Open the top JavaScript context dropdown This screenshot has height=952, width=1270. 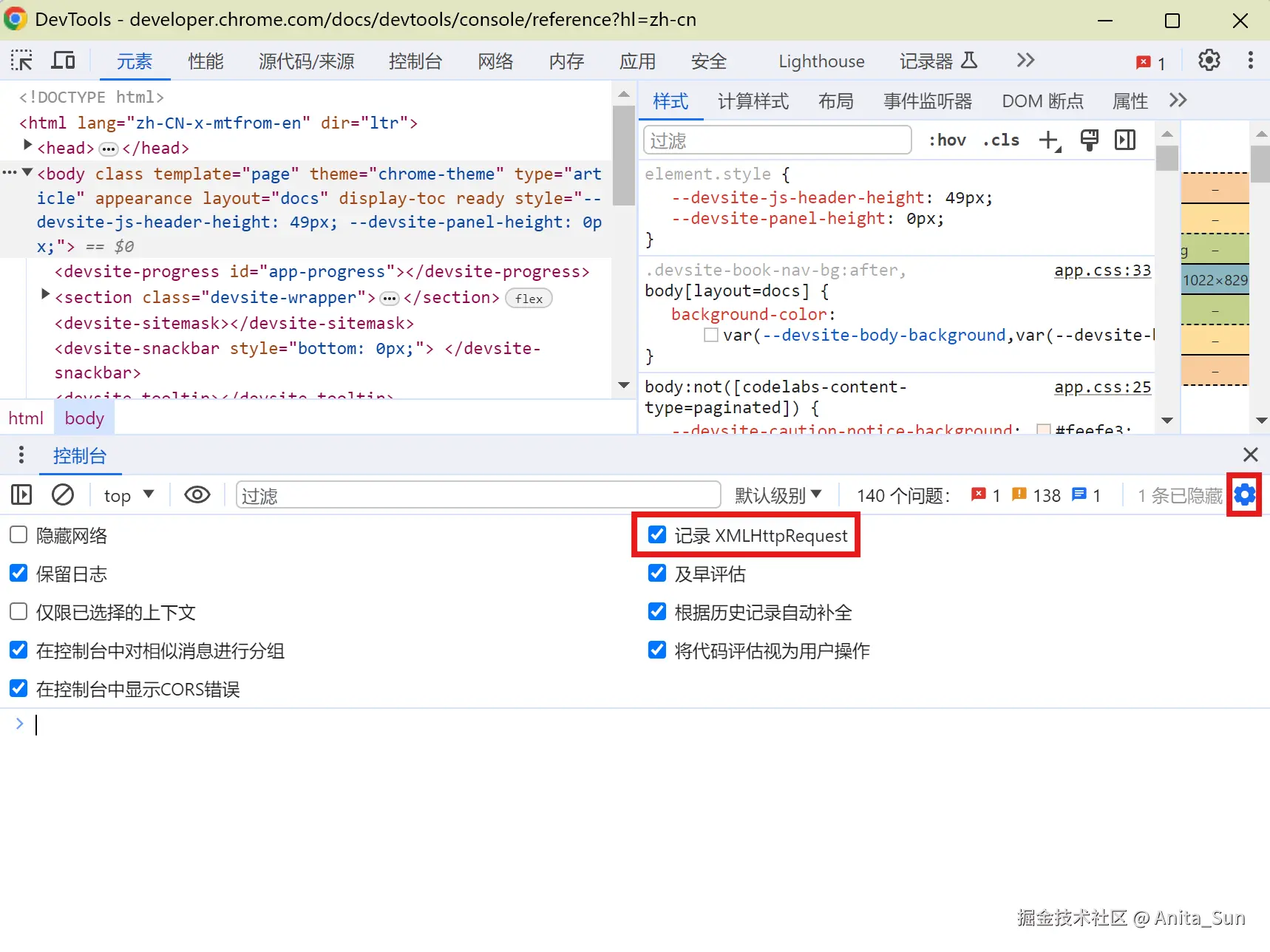(129, 495)
